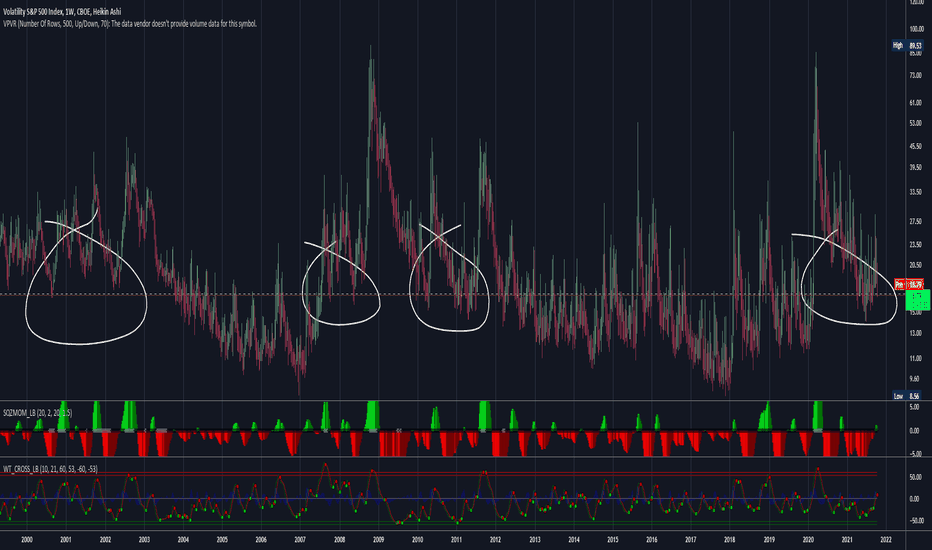
Task: Click the 2015 year label on time axis
Action: tap(613, 540)
